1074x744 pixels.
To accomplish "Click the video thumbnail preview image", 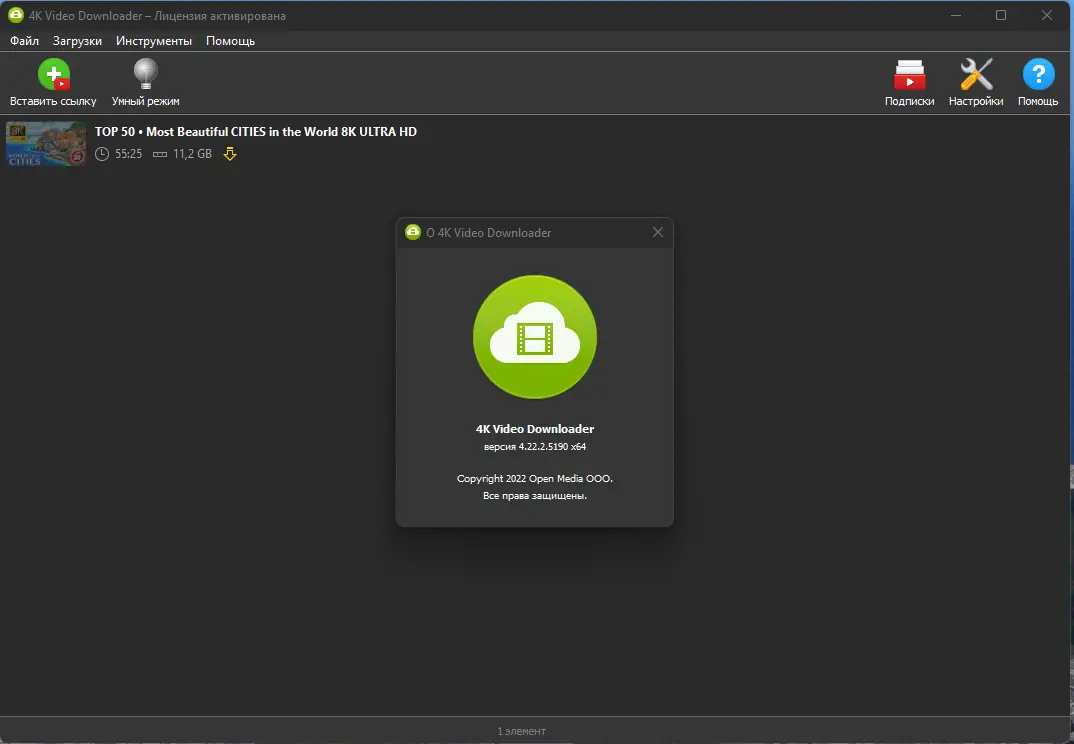I will [x=45, y=143].
